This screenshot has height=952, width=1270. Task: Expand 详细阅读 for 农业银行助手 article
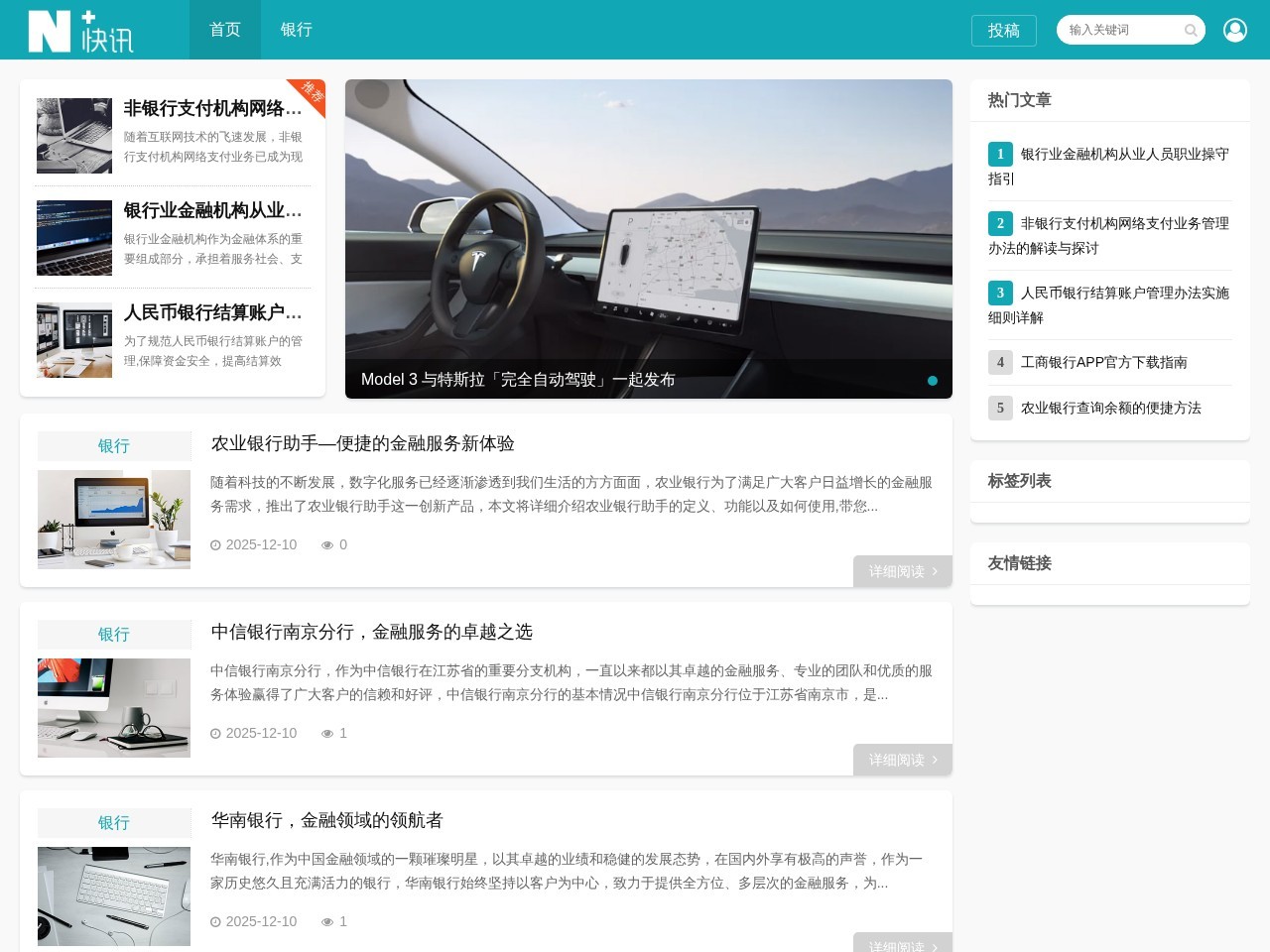tap(901, 571)
